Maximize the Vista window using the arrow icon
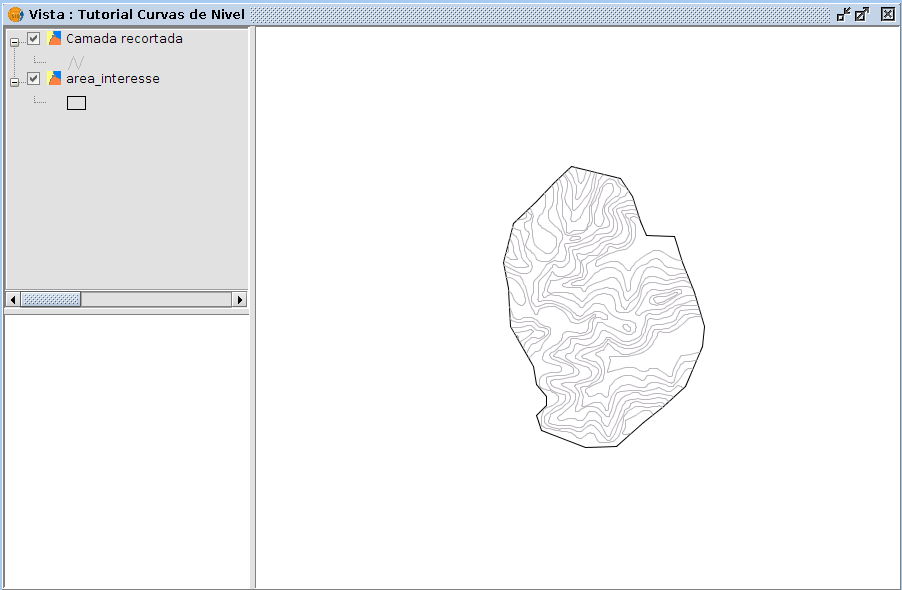This screenshot has width=902, height=590. click(862, 14)
